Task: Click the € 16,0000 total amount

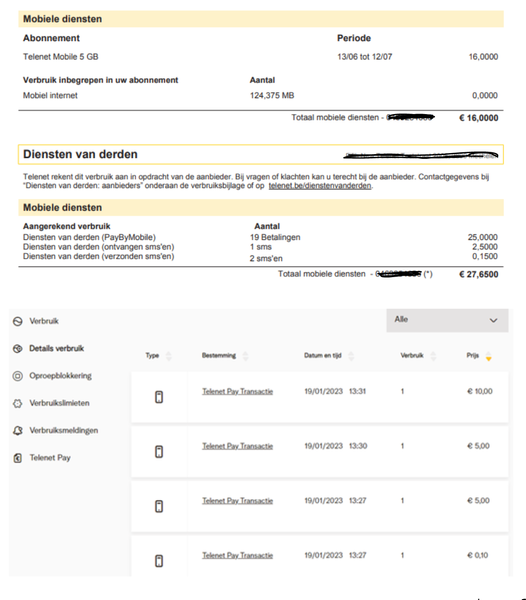Action: pyautogui.click(x=479, y=118)
